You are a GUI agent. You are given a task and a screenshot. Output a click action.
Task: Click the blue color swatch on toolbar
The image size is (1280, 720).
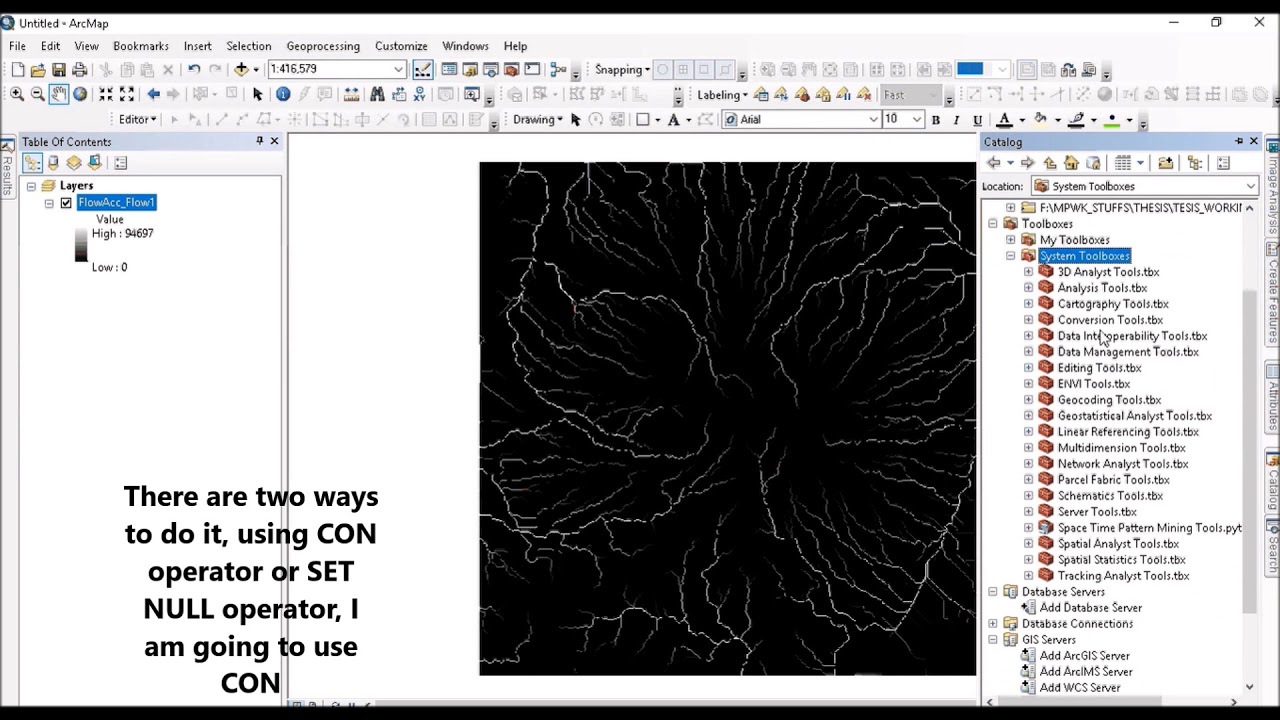970,69
